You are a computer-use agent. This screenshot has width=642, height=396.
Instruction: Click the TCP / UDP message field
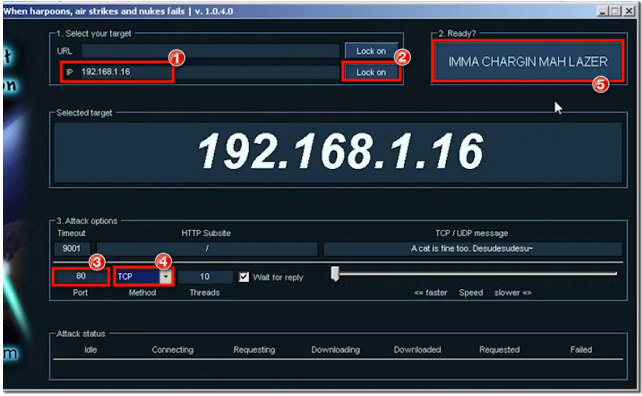click(472, 249)
